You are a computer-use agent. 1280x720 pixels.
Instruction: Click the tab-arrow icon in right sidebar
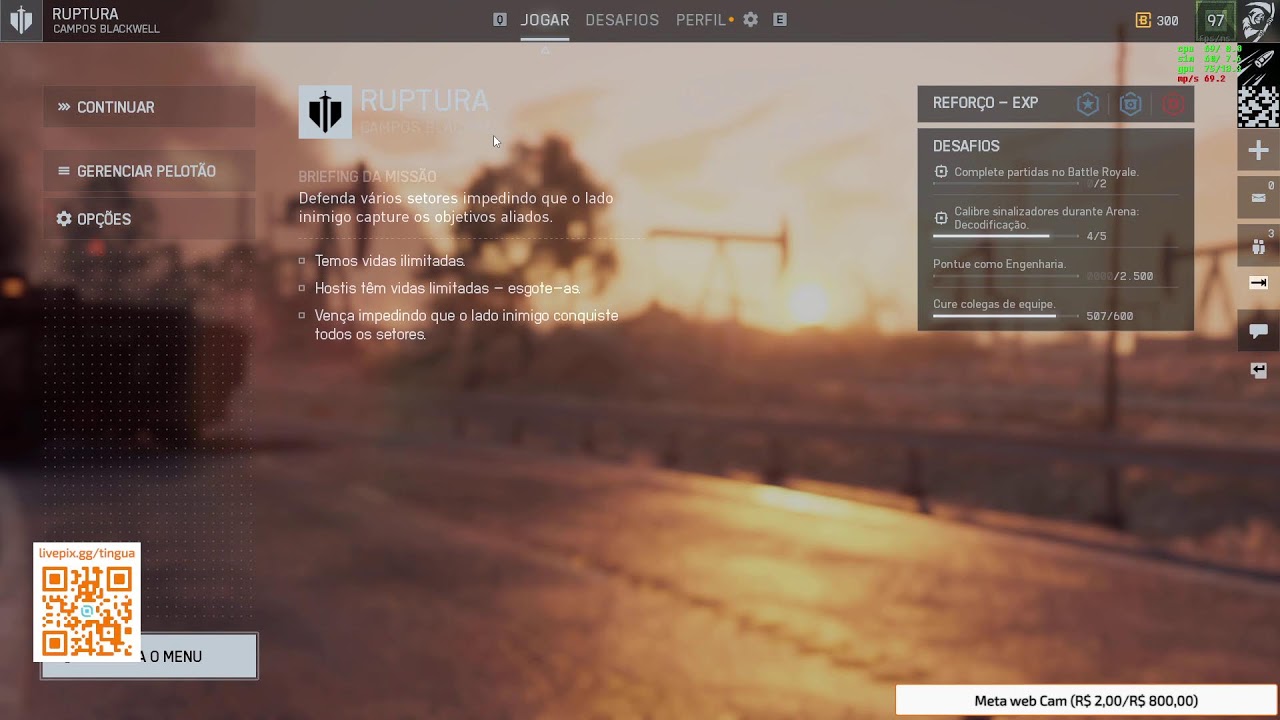[x=1259, y=284]
